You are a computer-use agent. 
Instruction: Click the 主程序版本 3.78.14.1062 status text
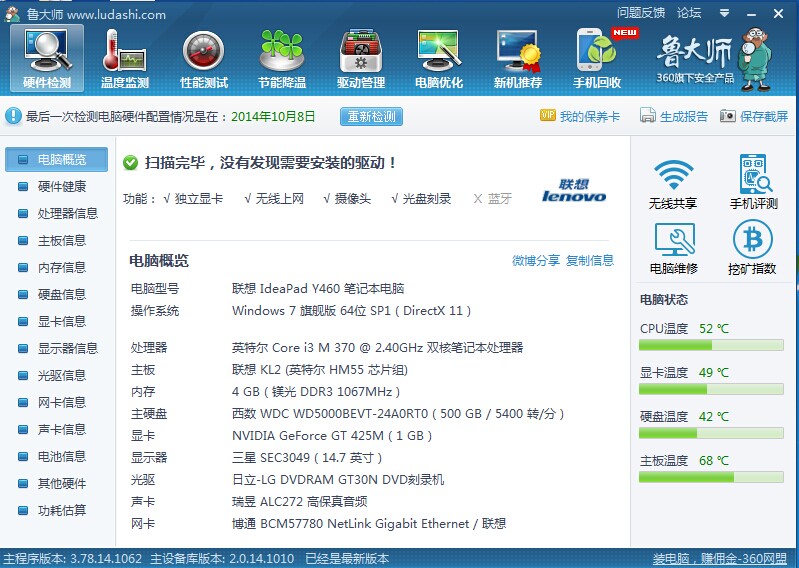tap(72, 559)
